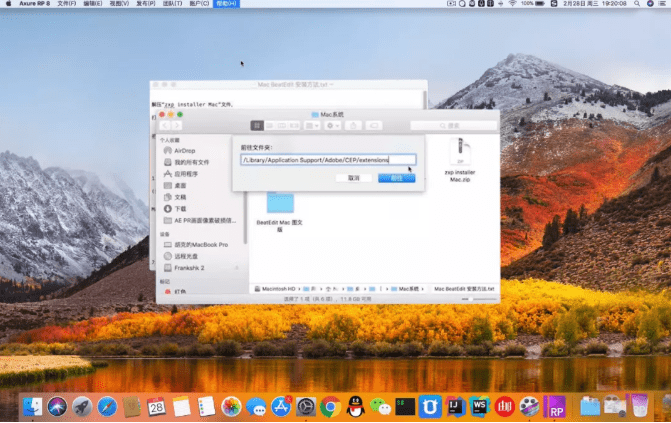Open 下载 (Downloads) in the sidebar
The height and width of the screenshot is (423, 671).
tap(180, 209)
